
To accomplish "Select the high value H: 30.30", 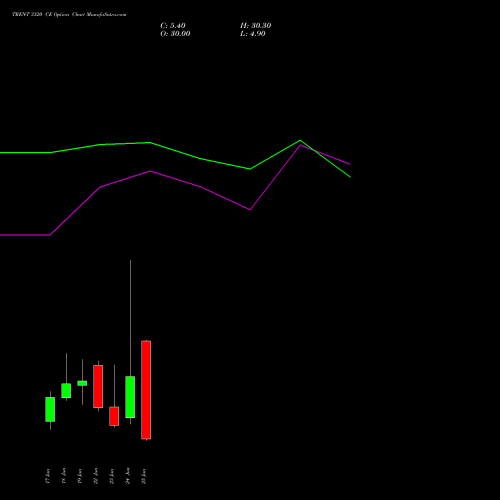I will (256, 26).
